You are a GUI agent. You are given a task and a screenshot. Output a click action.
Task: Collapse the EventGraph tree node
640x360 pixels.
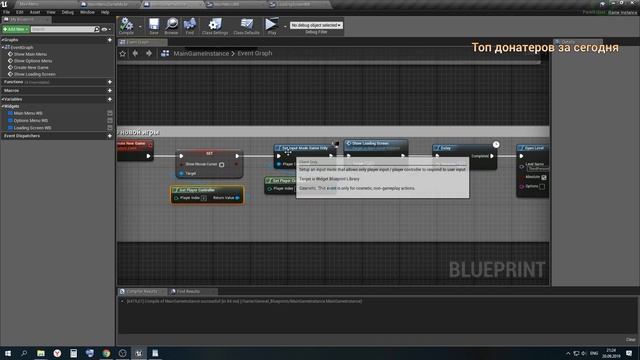(x=3, y=47)
